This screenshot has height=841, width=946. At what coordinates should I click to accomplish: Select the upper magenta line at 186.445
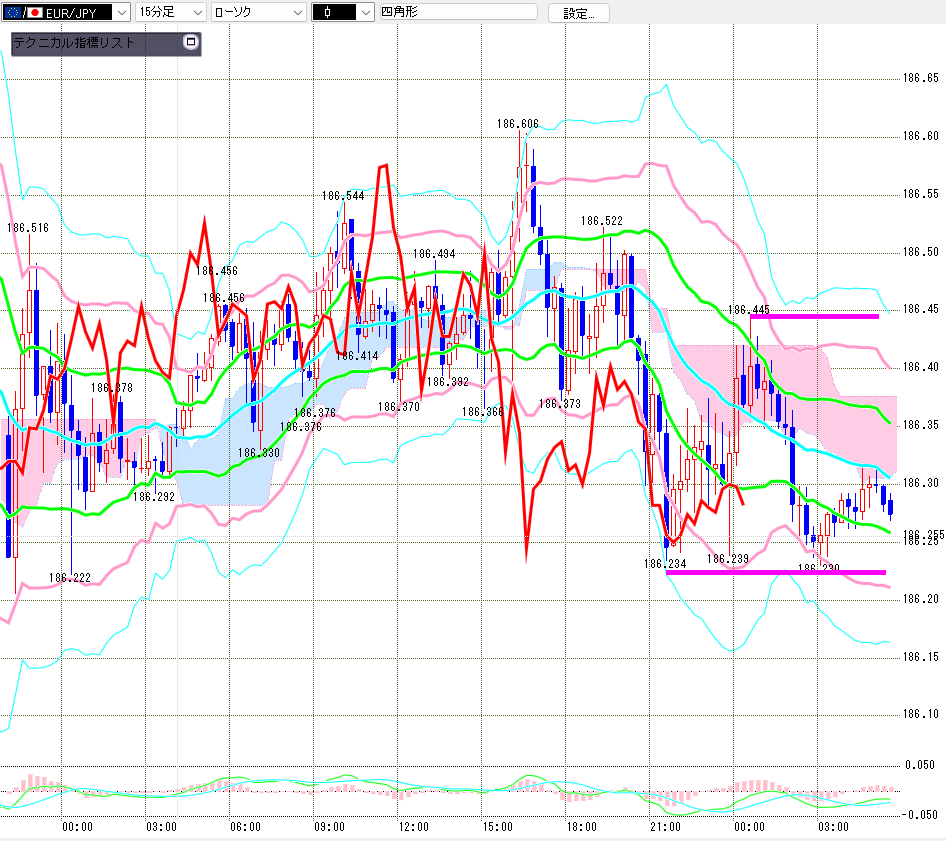pyautogui.click(x=814, y=316)
